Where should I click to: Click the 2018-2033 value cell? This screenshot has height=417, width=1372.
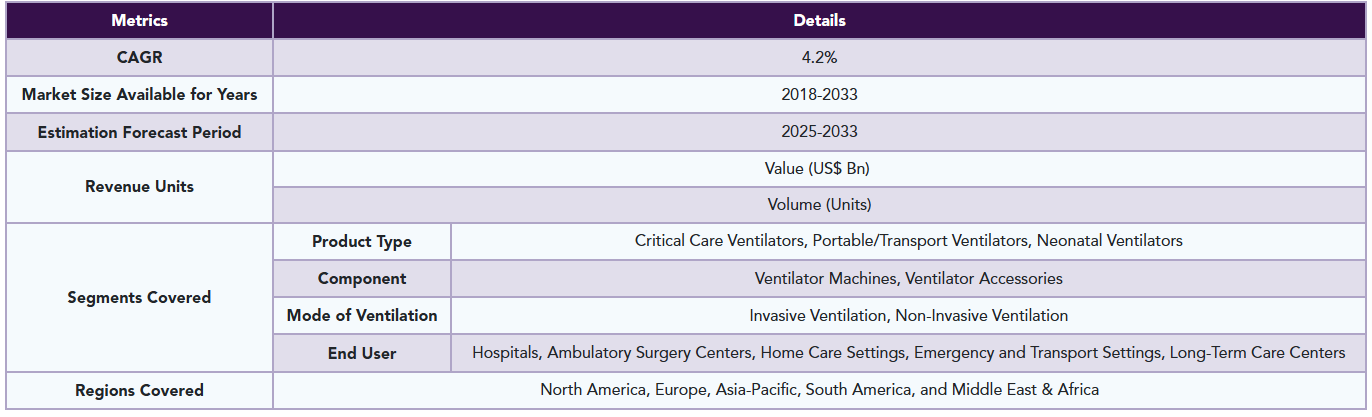(x=819, y=95)
